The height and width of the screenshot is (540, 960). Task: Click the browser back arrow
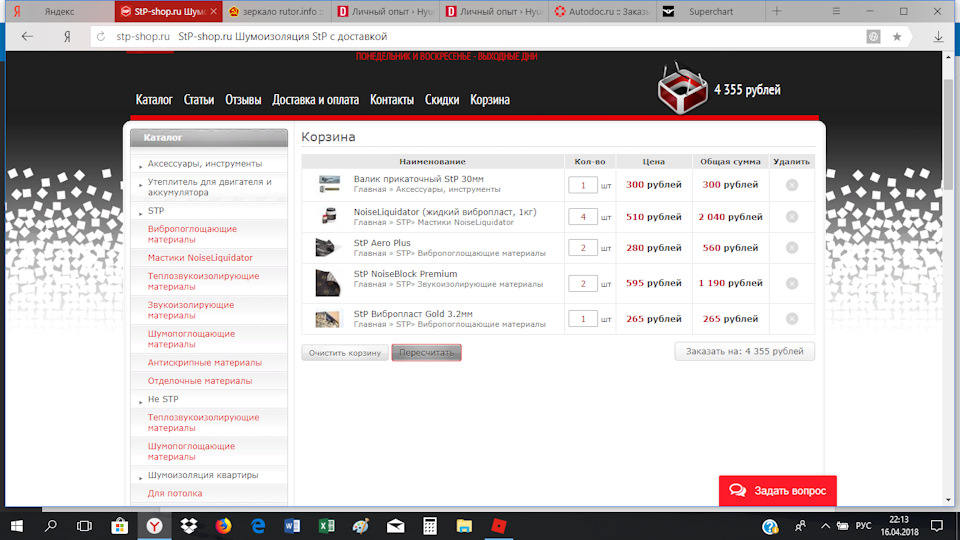tap(27, 37)
